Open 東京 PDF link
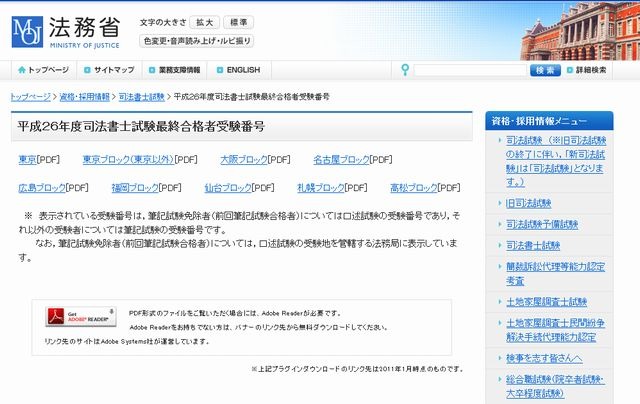640x404 pixels. (27, 160)
